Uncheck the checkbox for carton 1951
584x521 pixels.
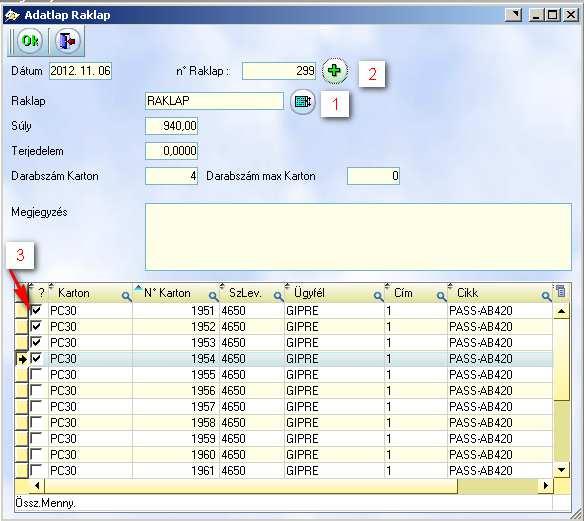36,310
